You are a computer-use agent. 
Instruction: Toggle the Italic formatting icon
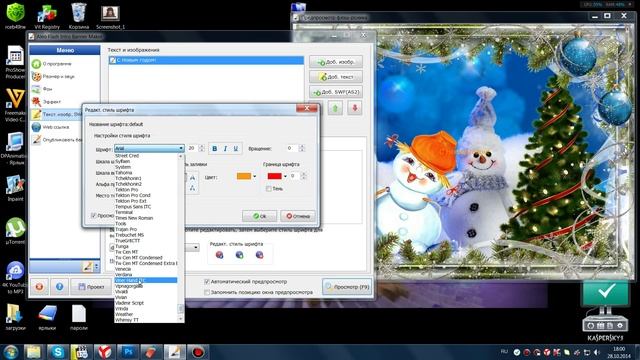pos(225,149)
